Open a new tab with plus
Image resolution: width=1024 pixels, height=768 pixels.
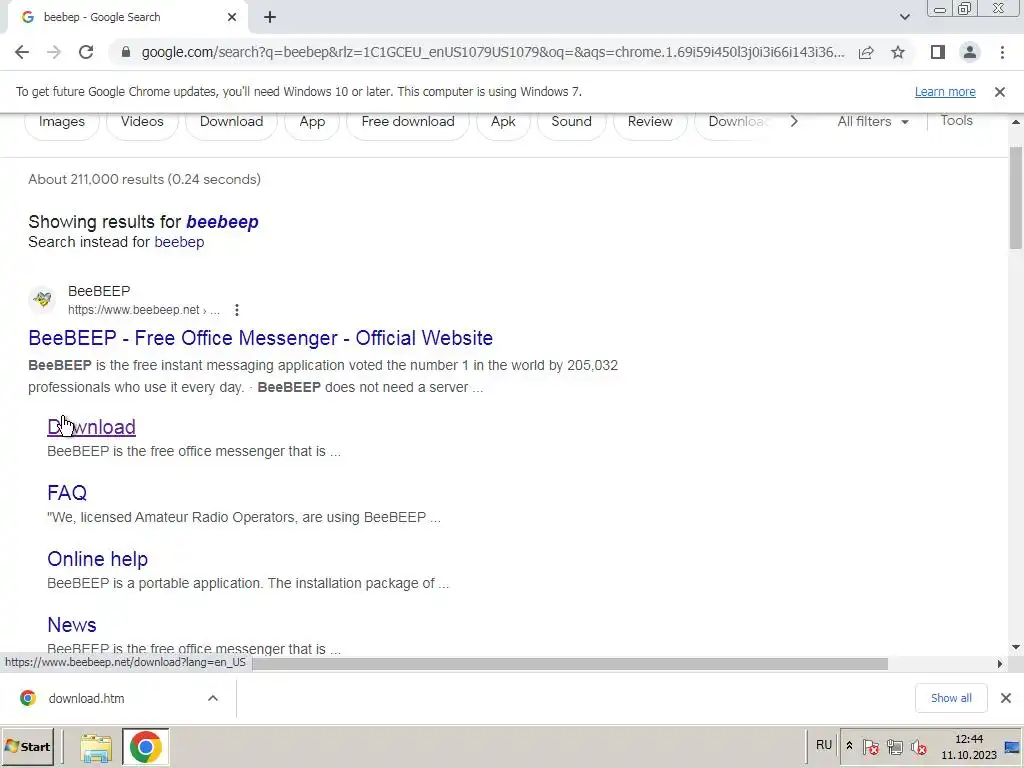270,17
